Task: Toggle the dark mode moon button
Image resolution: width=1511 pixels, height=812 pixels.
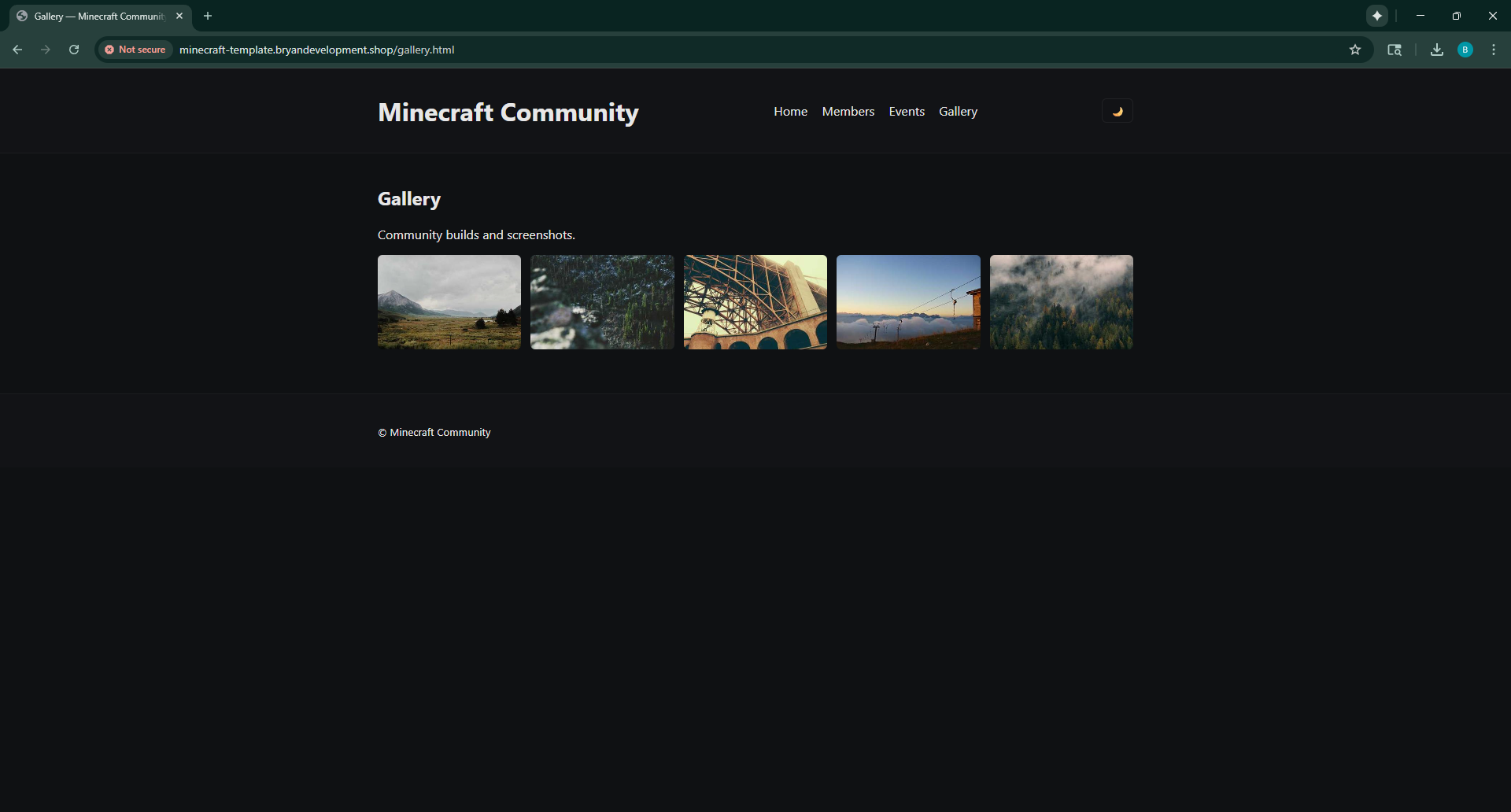Action: [1117, 111]
